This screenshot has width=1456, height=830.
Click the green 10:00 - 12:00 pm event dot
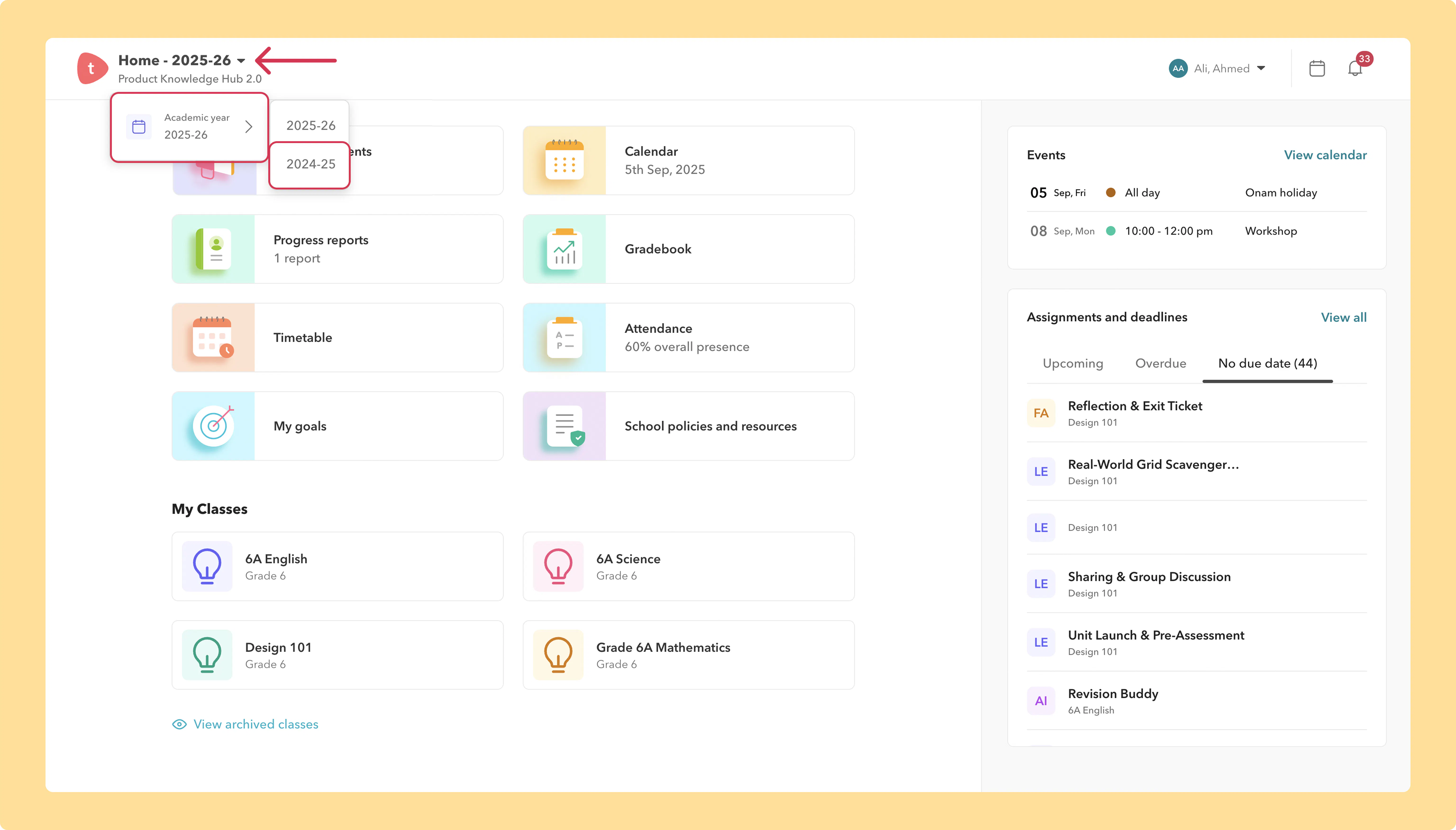[1110, 231]
